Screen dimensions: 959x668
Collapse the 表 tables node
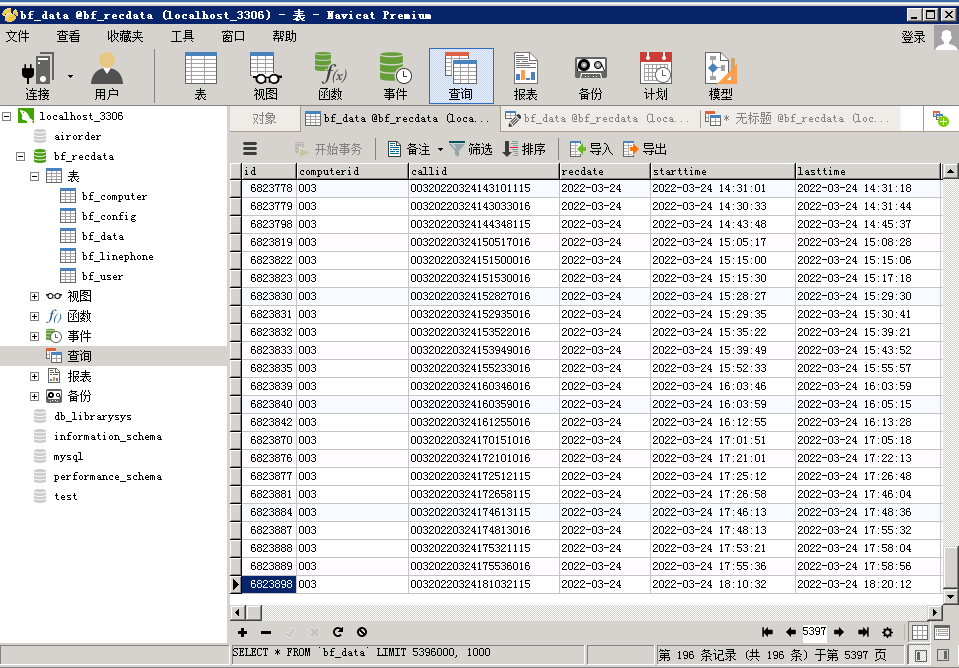coord(34,176)
